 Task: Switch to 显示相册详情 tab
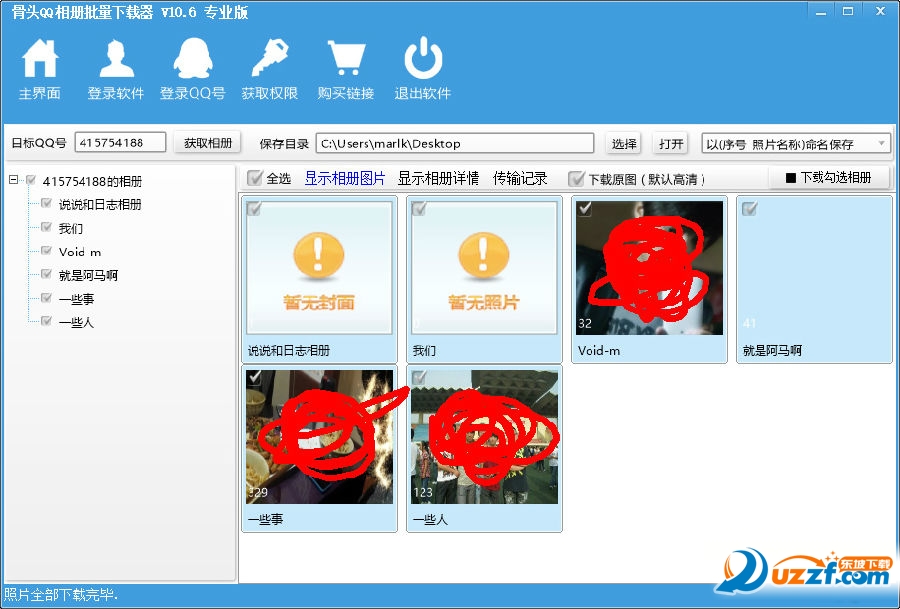(x=438, y=179)
